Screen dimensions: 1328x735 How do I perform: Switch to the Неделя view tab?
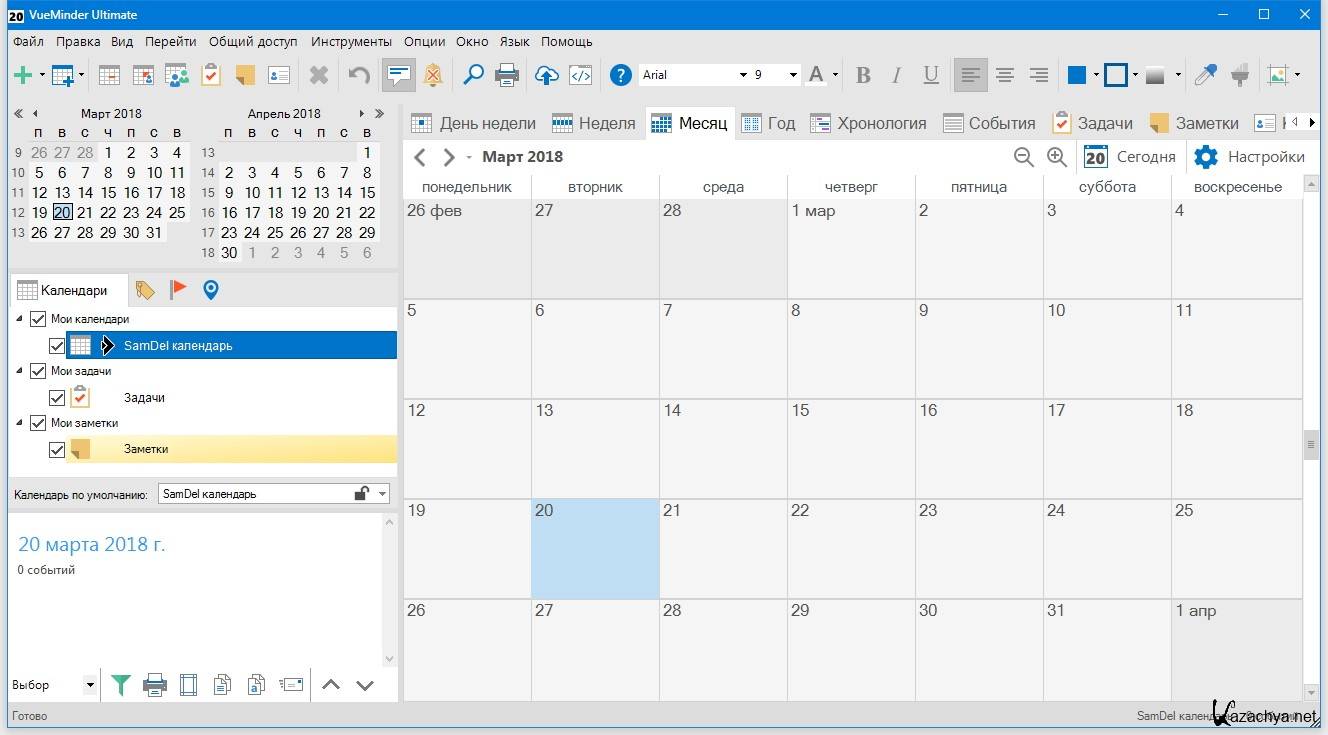[594, 123]
